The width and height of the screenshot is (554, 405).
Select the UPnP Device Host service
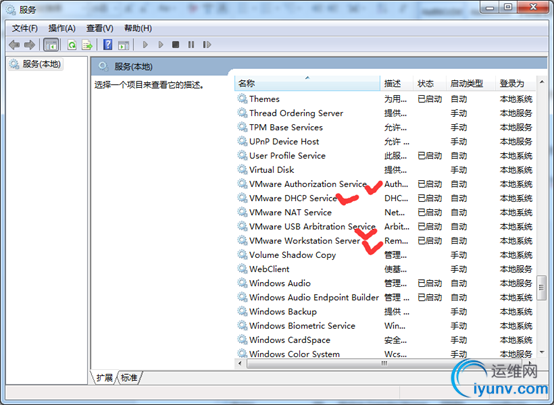(385, 141)
